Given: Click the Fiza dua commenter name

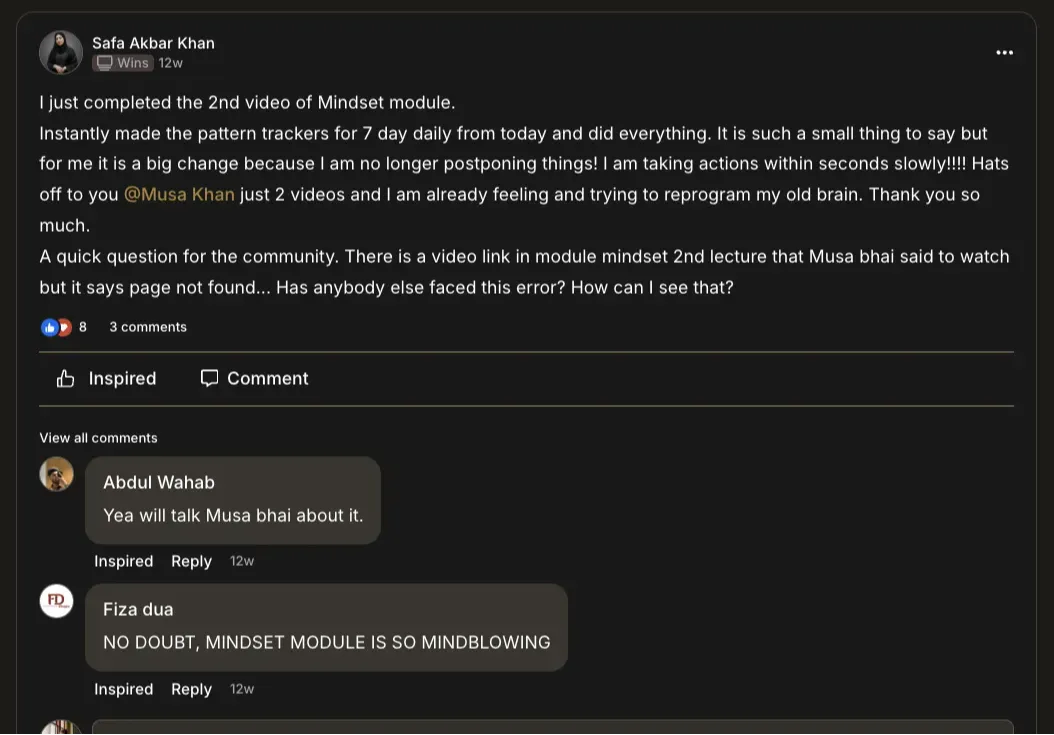Looking at the screenshot, I should [138, 609].
